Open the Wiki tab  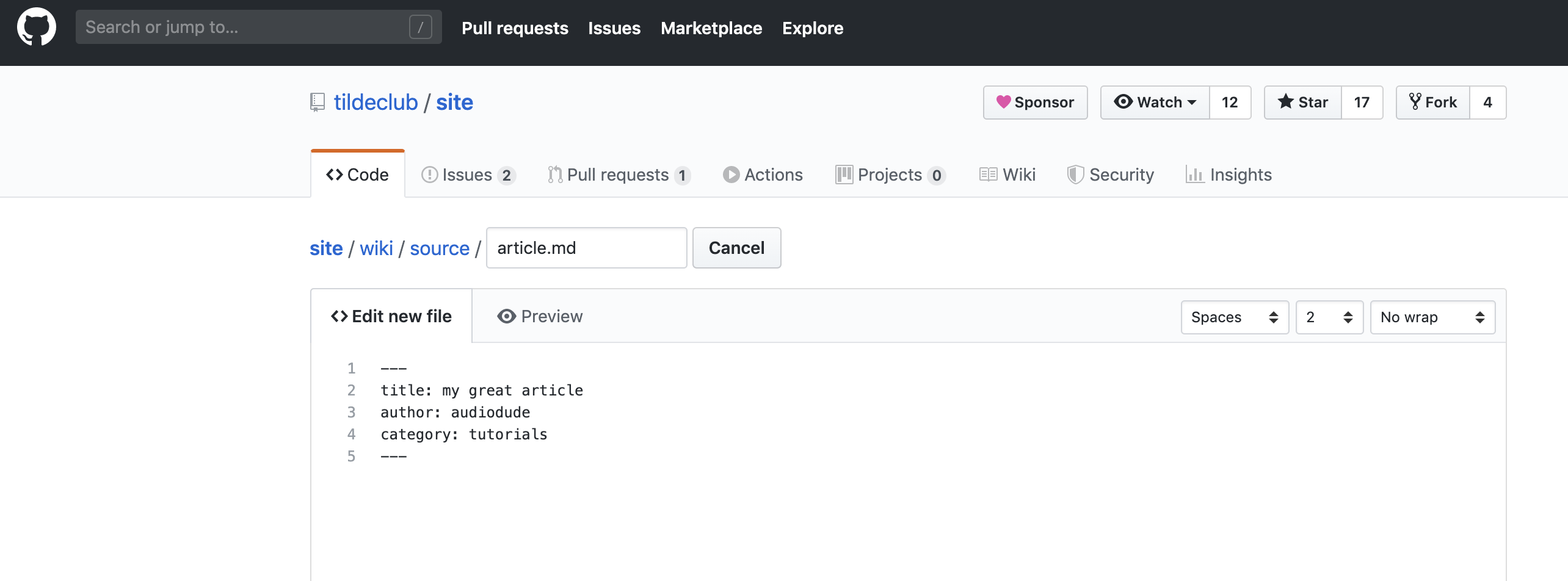(x=1007, y=175)
